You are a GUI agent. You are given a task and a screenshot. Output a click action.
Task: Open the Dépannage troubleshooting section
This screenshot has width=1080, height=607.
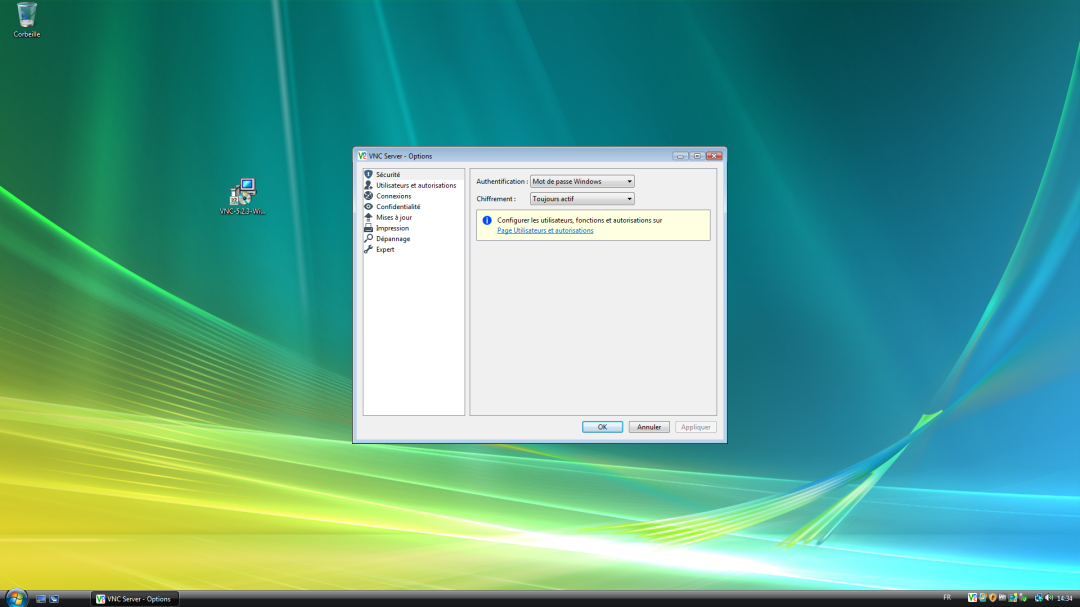[392, 239]
